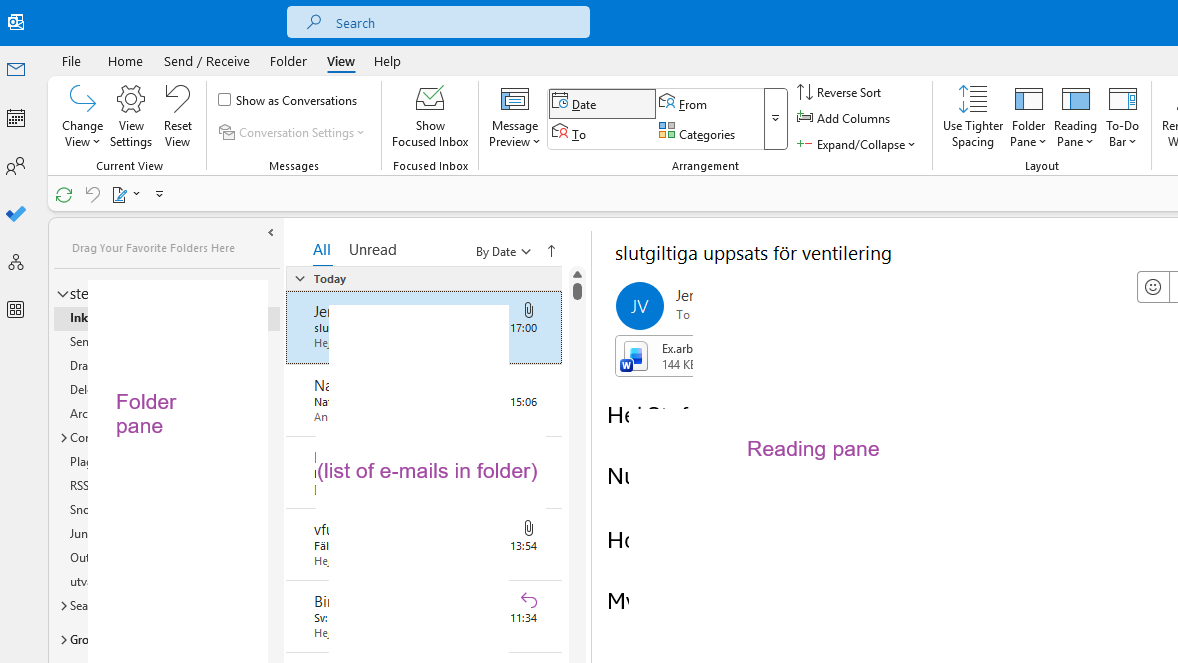Open the To Do checkmark icon

tap(16, 214)
